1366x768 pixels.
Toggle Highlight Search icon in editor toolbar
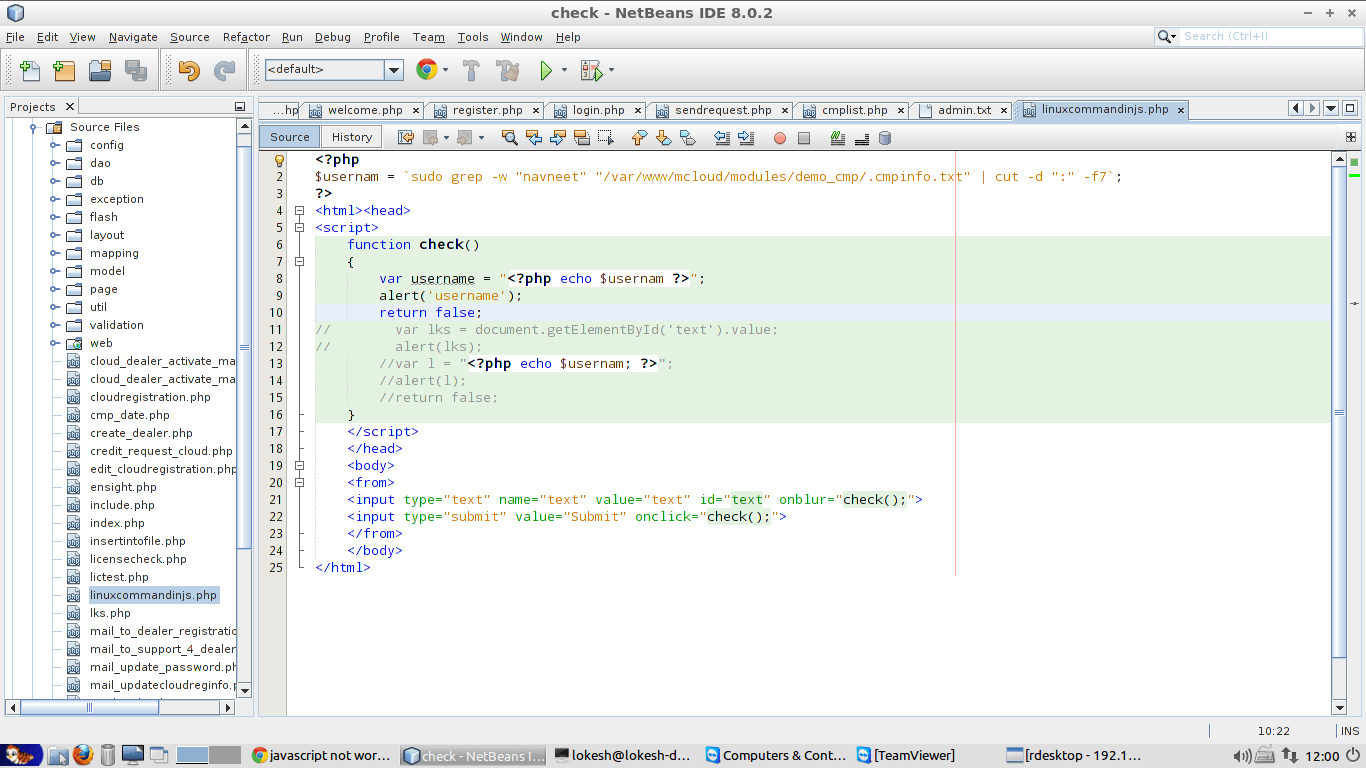coord(582,138)
